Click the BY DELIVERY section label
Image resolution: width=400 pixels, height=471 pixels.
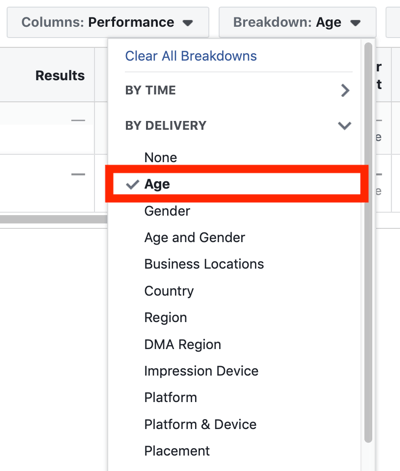[166, 126]
